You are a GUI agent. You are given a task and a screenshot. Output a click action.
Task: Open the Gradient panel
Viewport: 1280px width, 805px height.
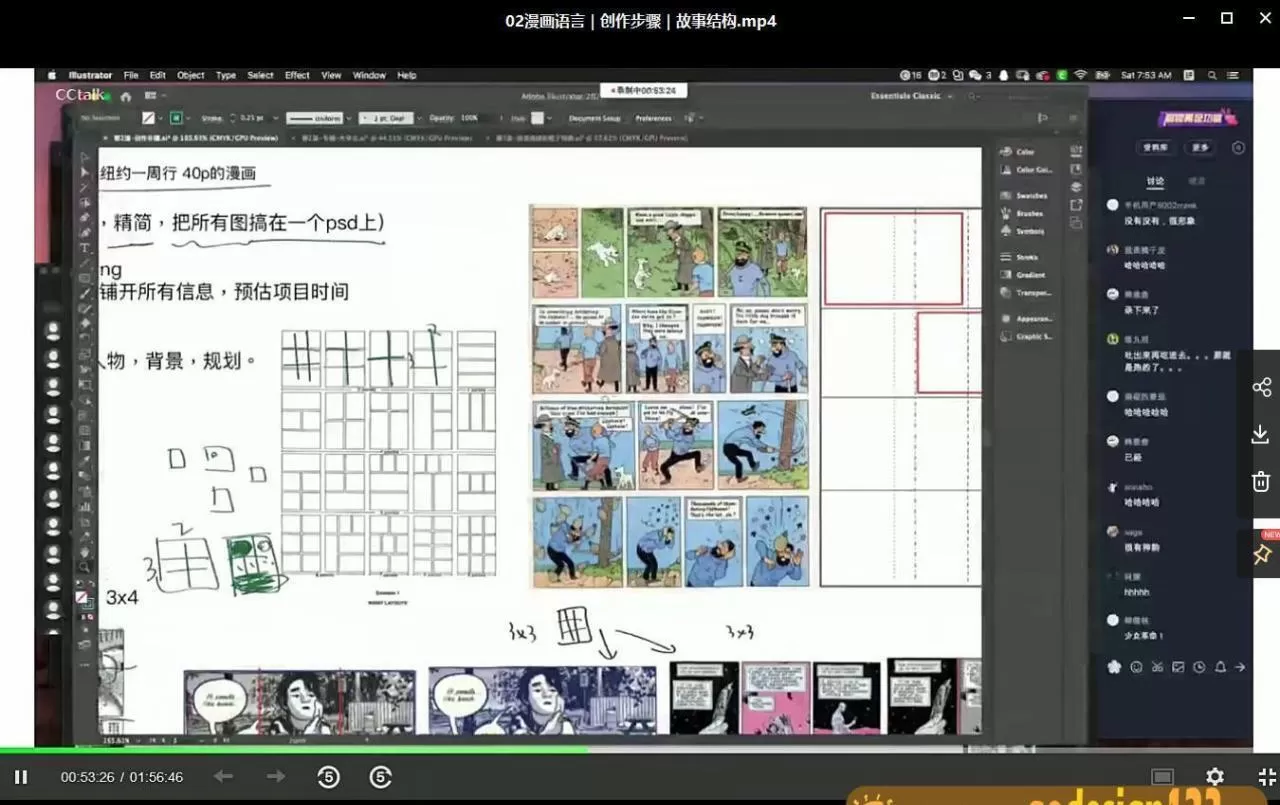pos(1029,274)
